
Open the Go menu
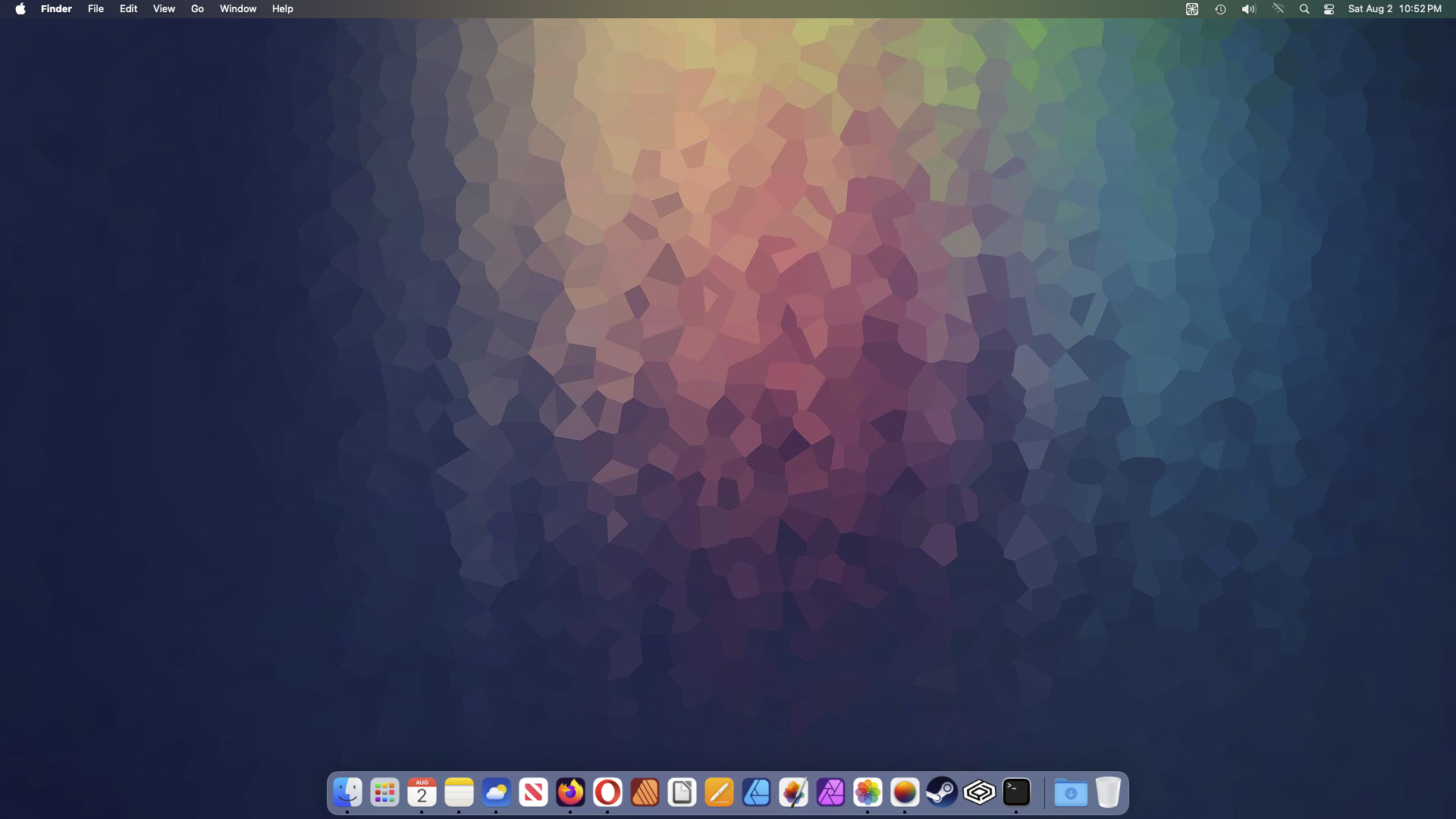click(x=197, y=9)
